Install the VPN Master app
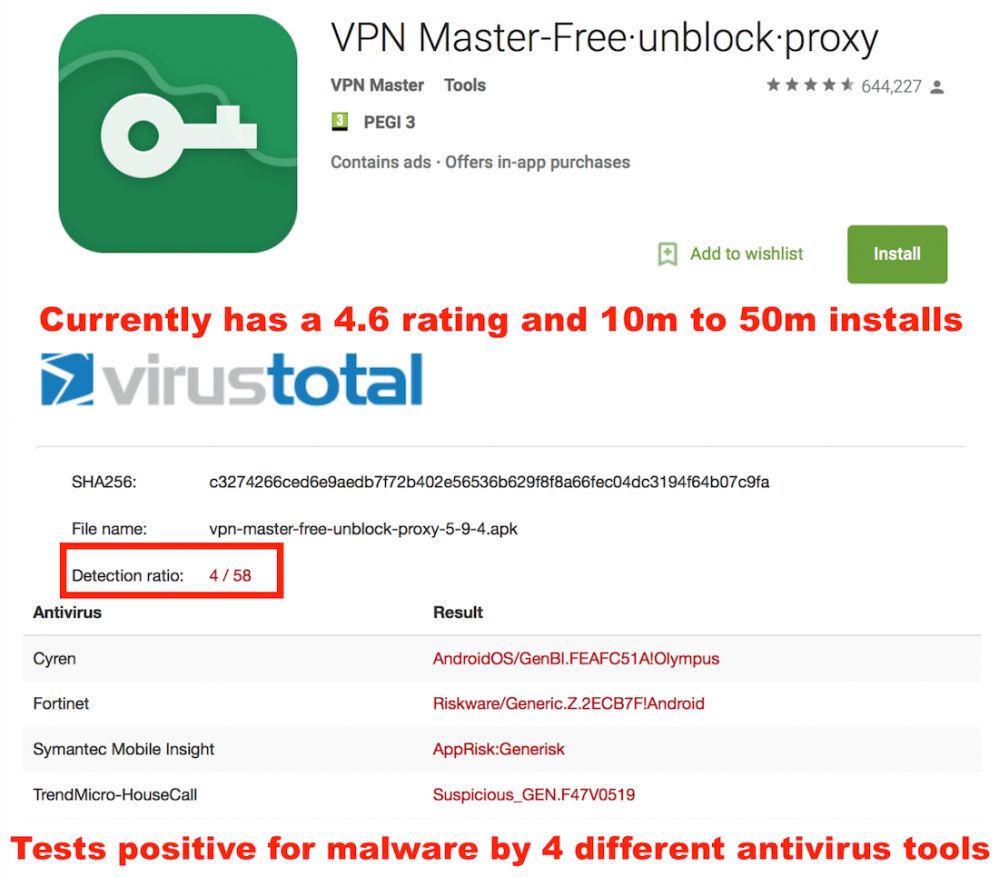 896,254
